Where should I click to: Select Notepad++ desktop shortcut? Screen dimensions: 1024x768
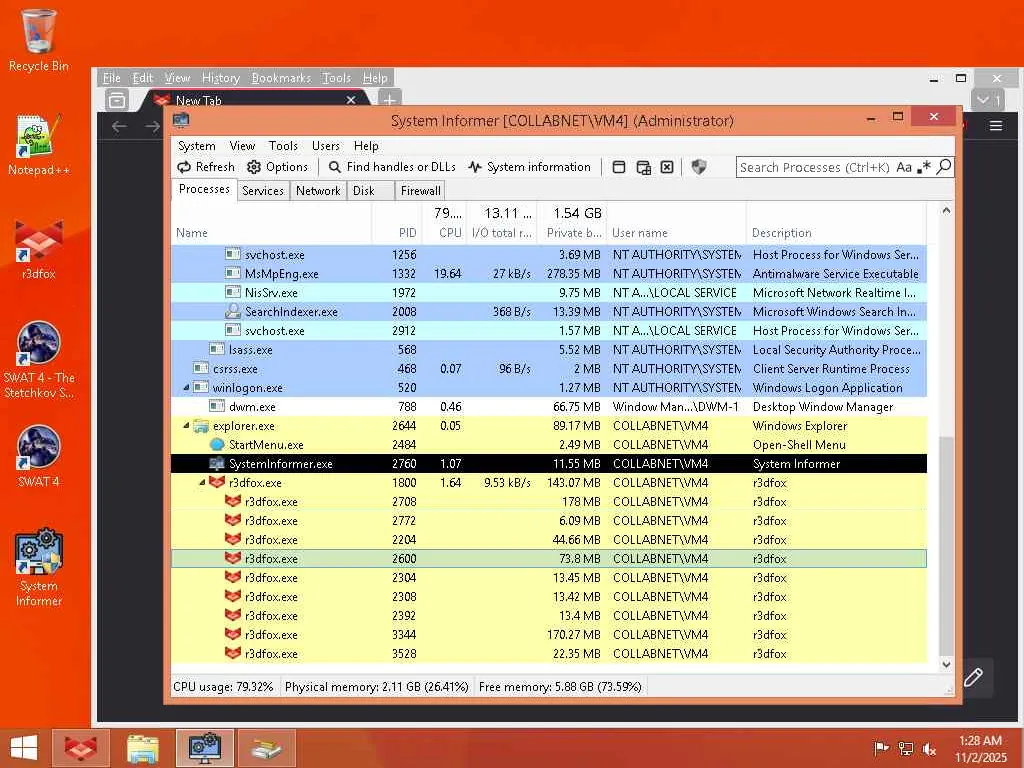(x=39, y=145)
